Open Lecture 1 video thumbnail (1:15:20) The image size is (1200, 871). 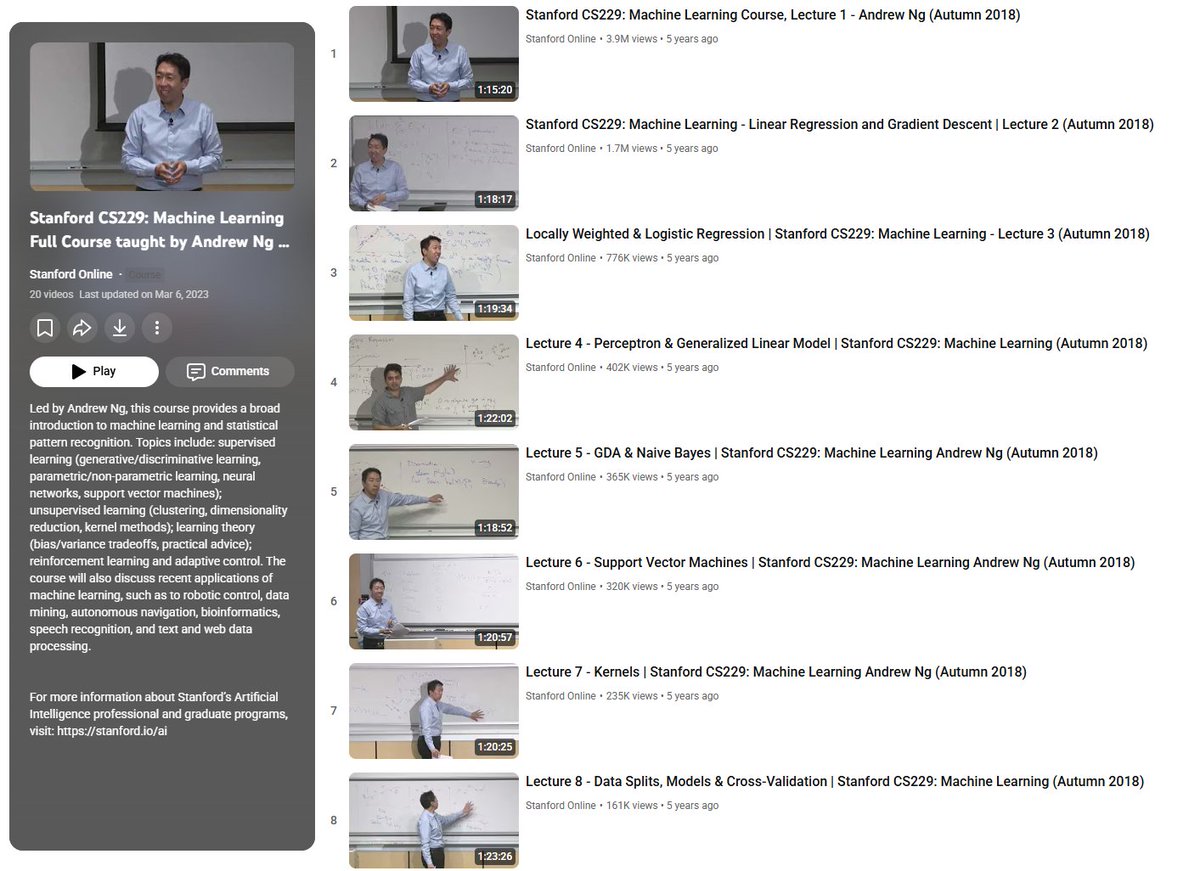(434, 54)
